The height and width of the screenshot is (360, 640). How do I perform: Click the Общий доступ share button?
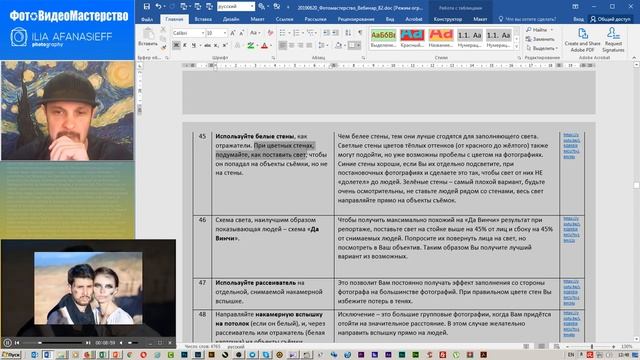[610, 19]
